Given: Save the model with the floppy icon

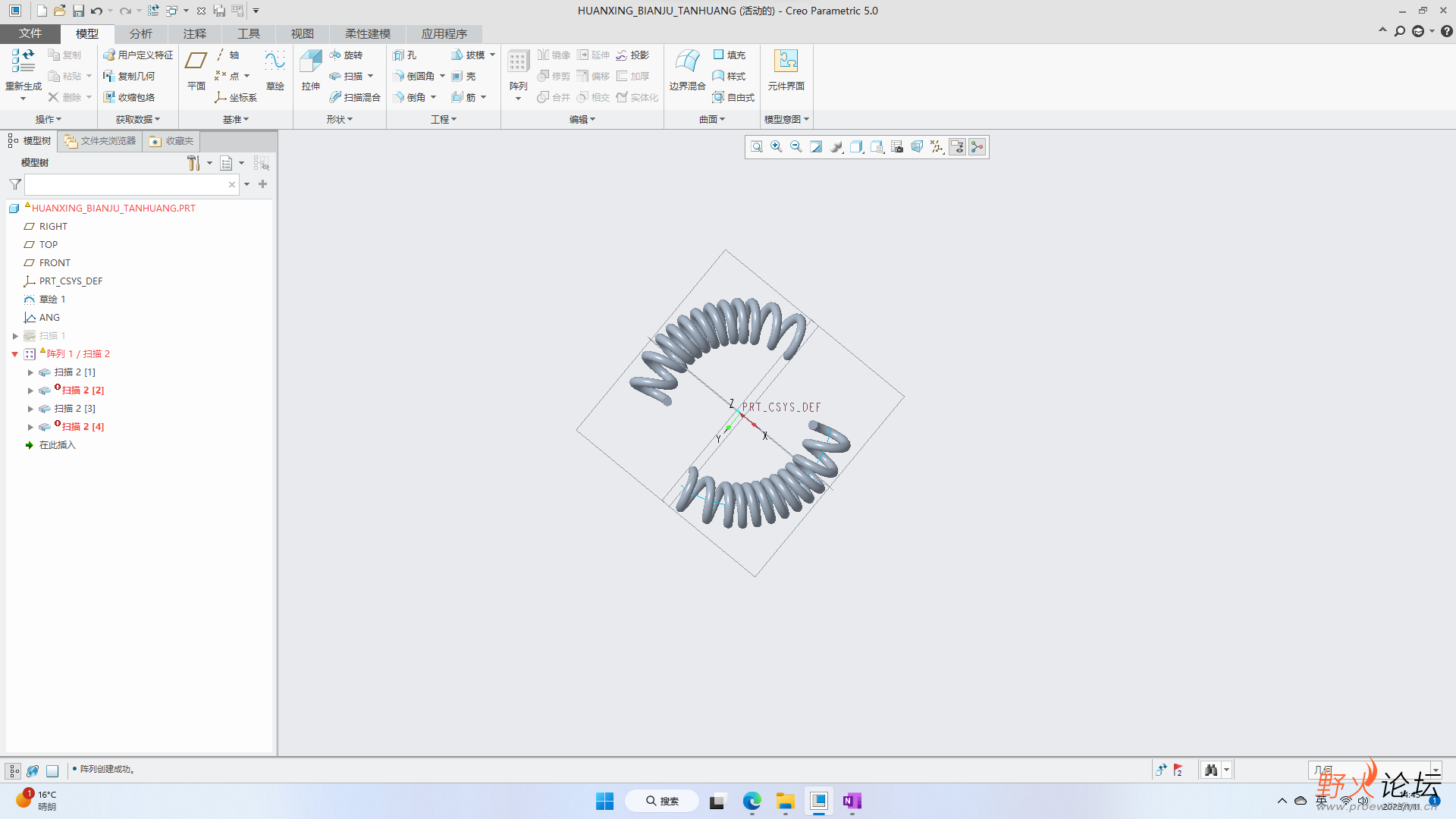Looking at the screenshot, I should coord(78,11).
